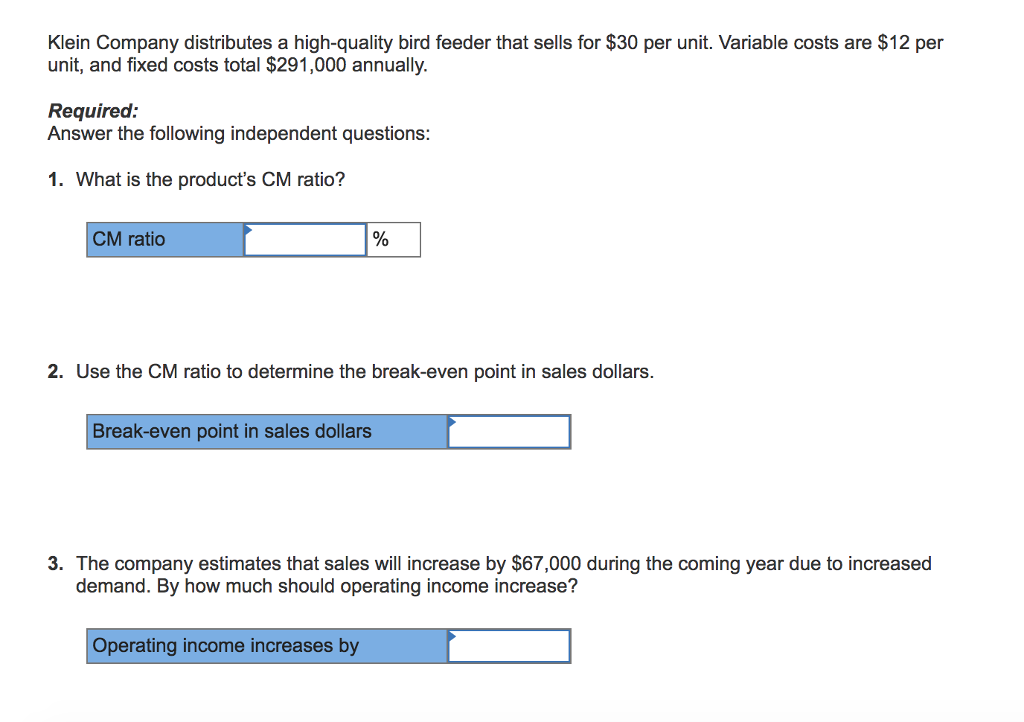Click the bold '1.' question number
The height and width of the screenshot is (722, 1024).
56,180
